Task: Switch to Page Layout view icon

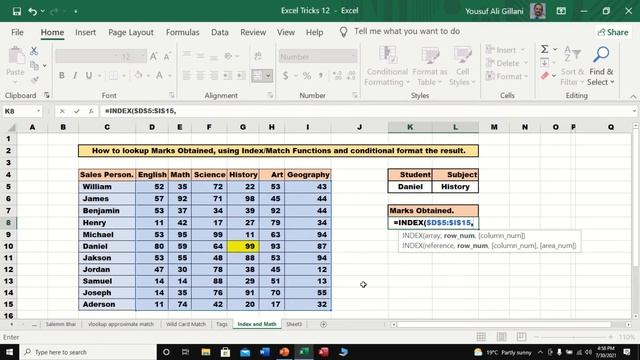Action: point(501,337)
